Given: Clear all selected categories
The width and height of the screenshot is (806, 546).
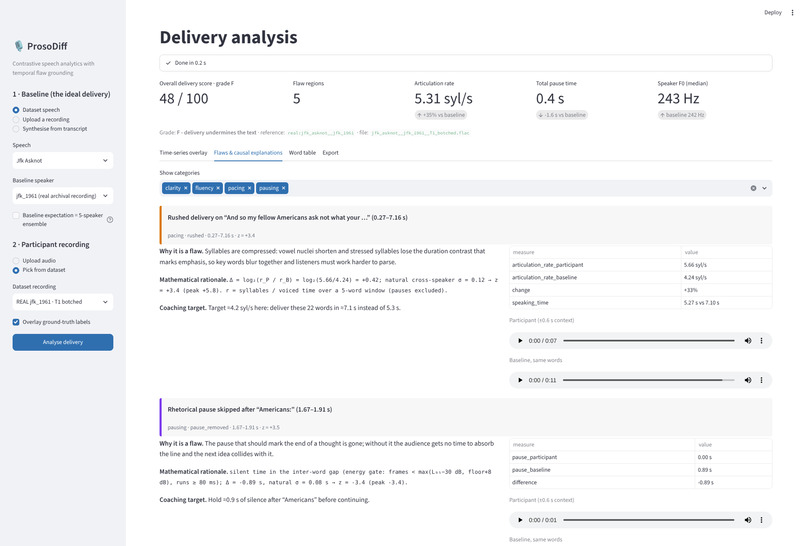Looking at the screenshot, I should point(753,188).
